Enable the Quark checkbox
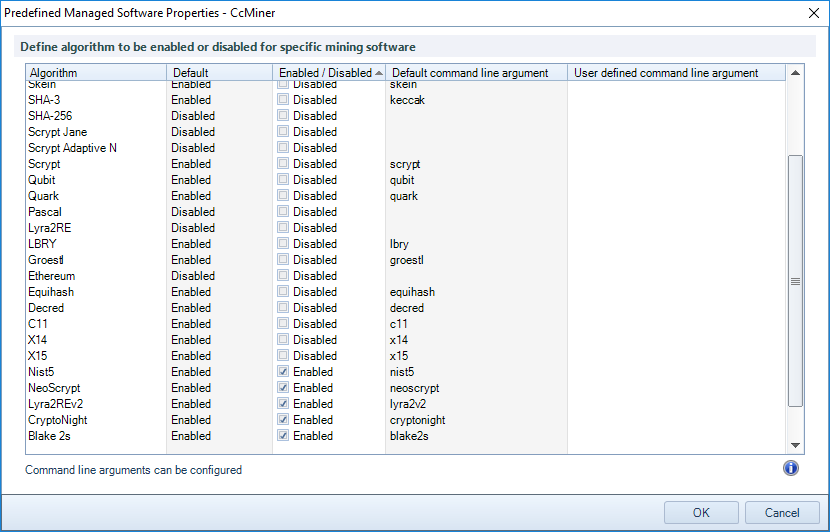Viewport: 836px width, 532px height. (x=283, y=195)
